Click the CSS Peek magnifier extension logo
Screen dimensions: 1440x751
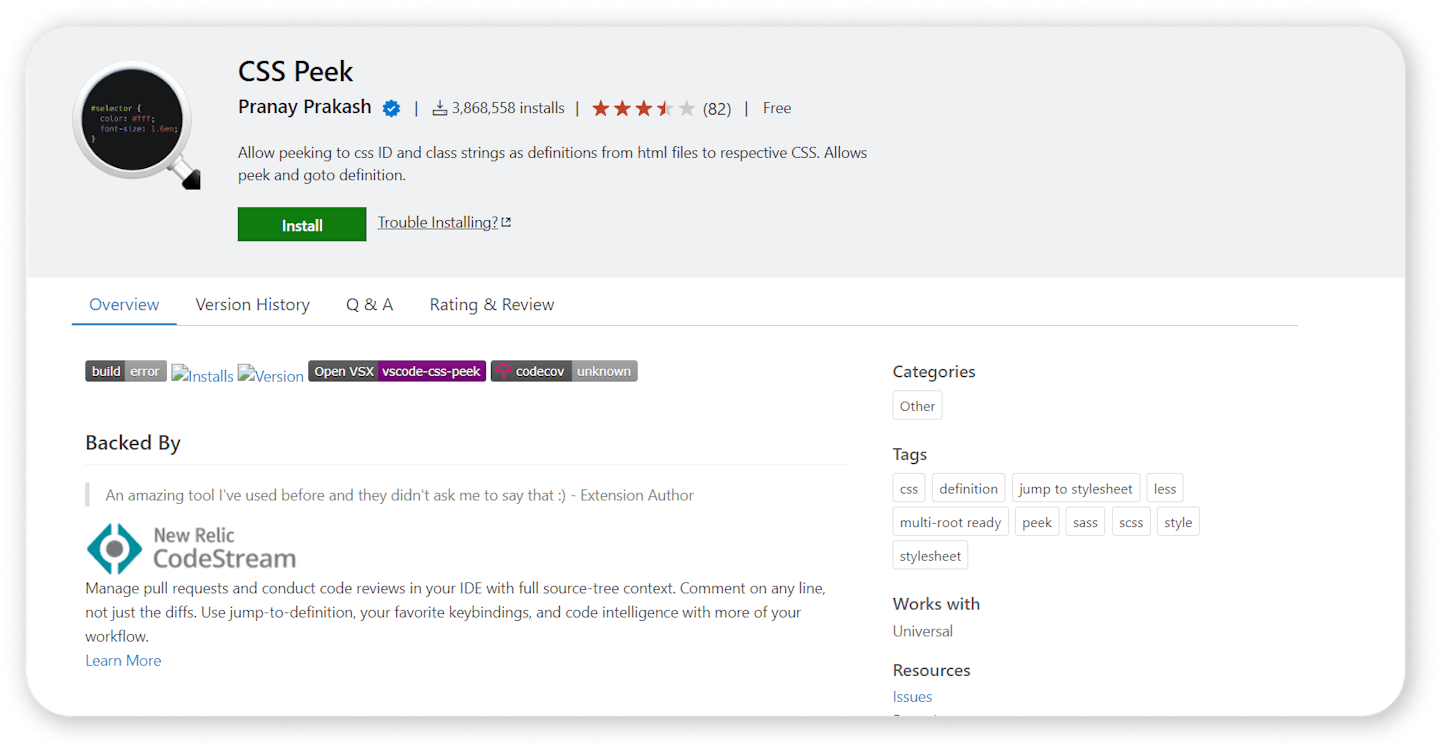pos(137,124)
